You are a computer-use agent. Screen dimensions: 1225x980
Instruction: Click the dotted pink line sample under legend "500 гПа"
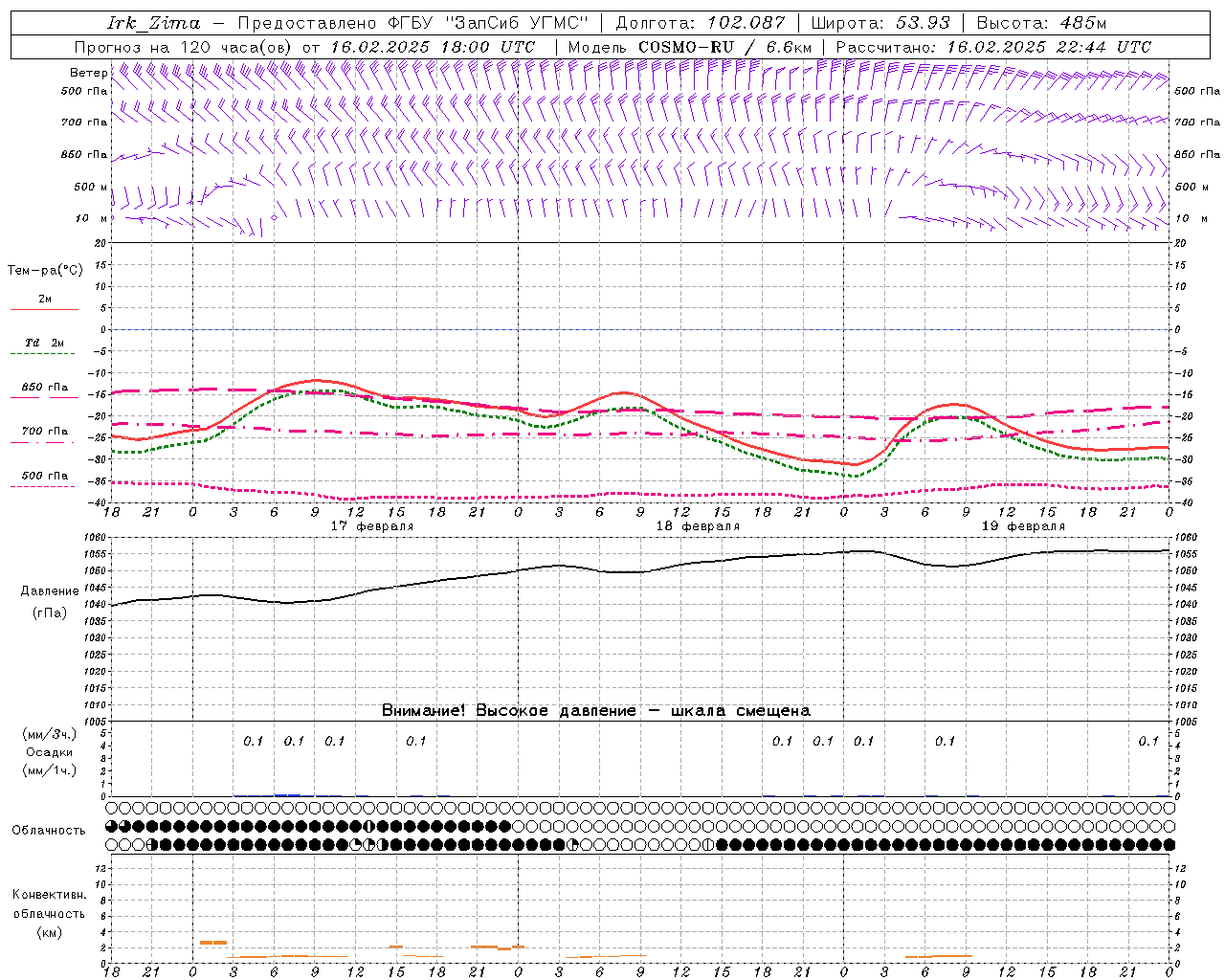pyautogui.click(x=44, y=487)
